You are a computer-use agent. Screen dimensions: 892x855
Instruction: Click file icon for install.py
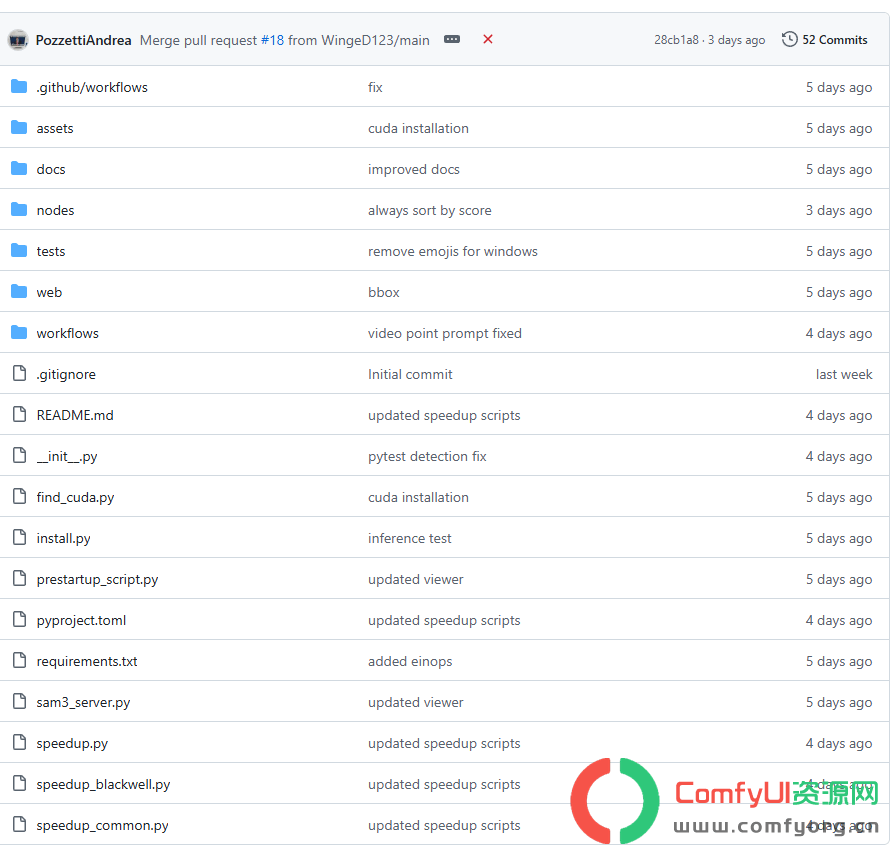point(19,537)
